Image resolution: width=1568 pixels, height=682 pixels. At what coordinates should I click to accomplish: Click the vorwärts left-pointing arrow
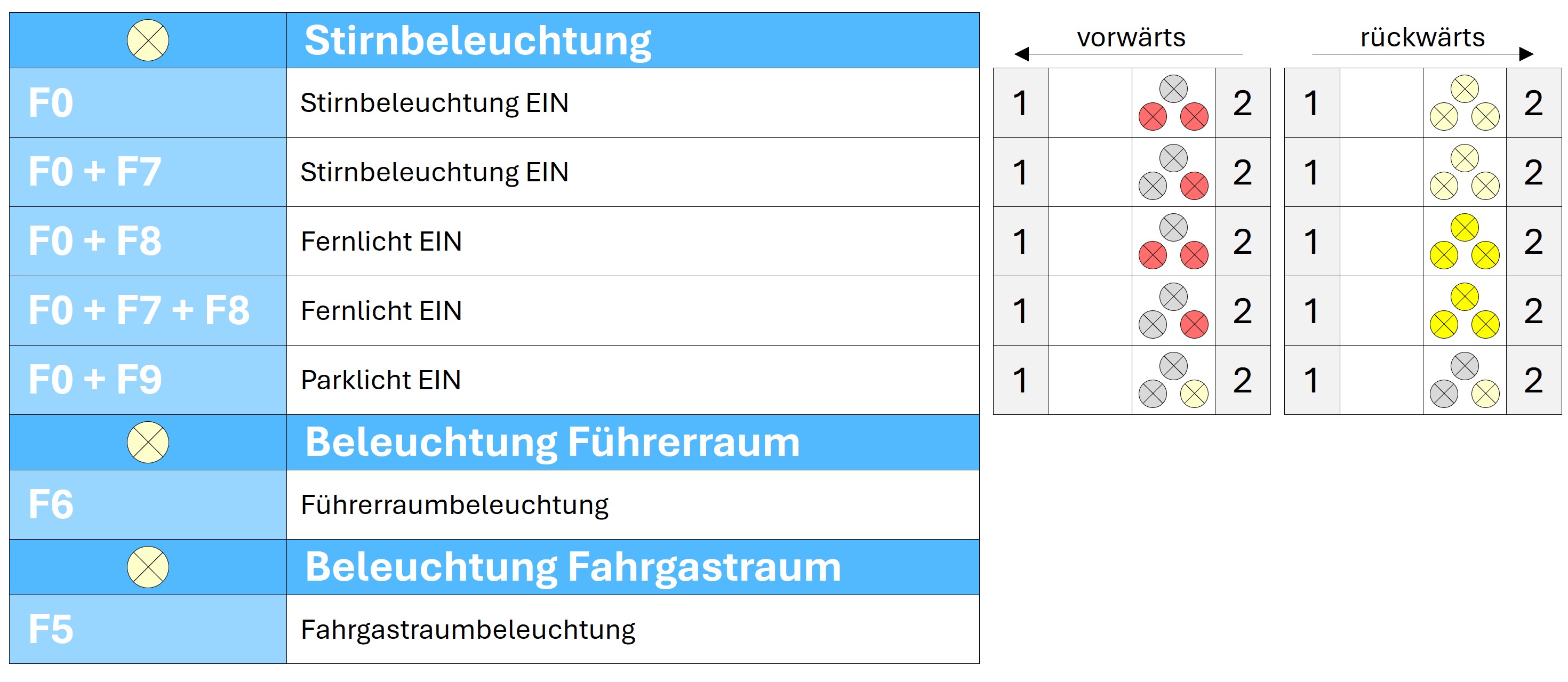[1021, 54]
